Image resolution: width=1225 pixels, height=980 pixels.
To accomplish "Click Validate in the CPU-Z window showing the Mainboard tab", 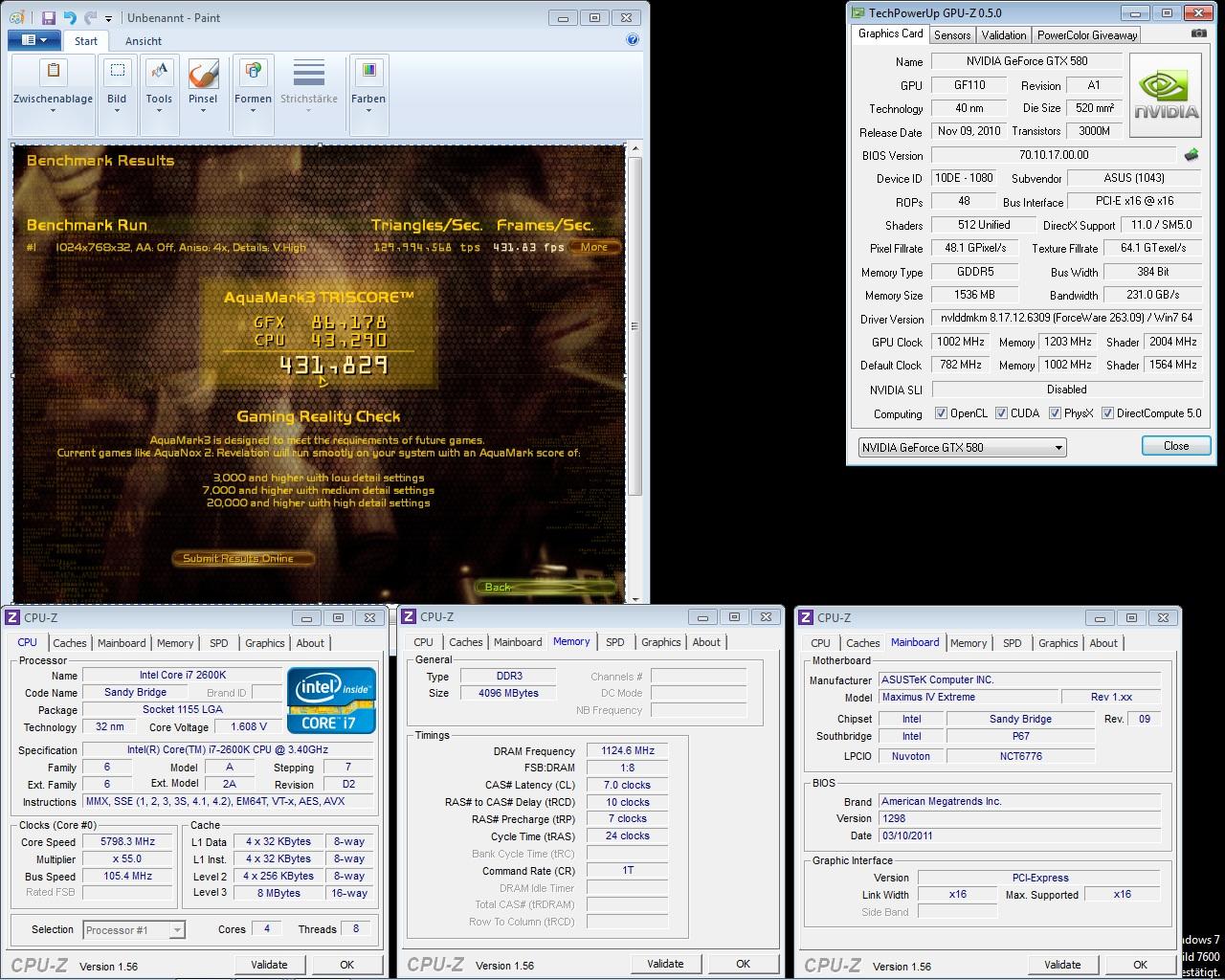I will [1062, 965].
